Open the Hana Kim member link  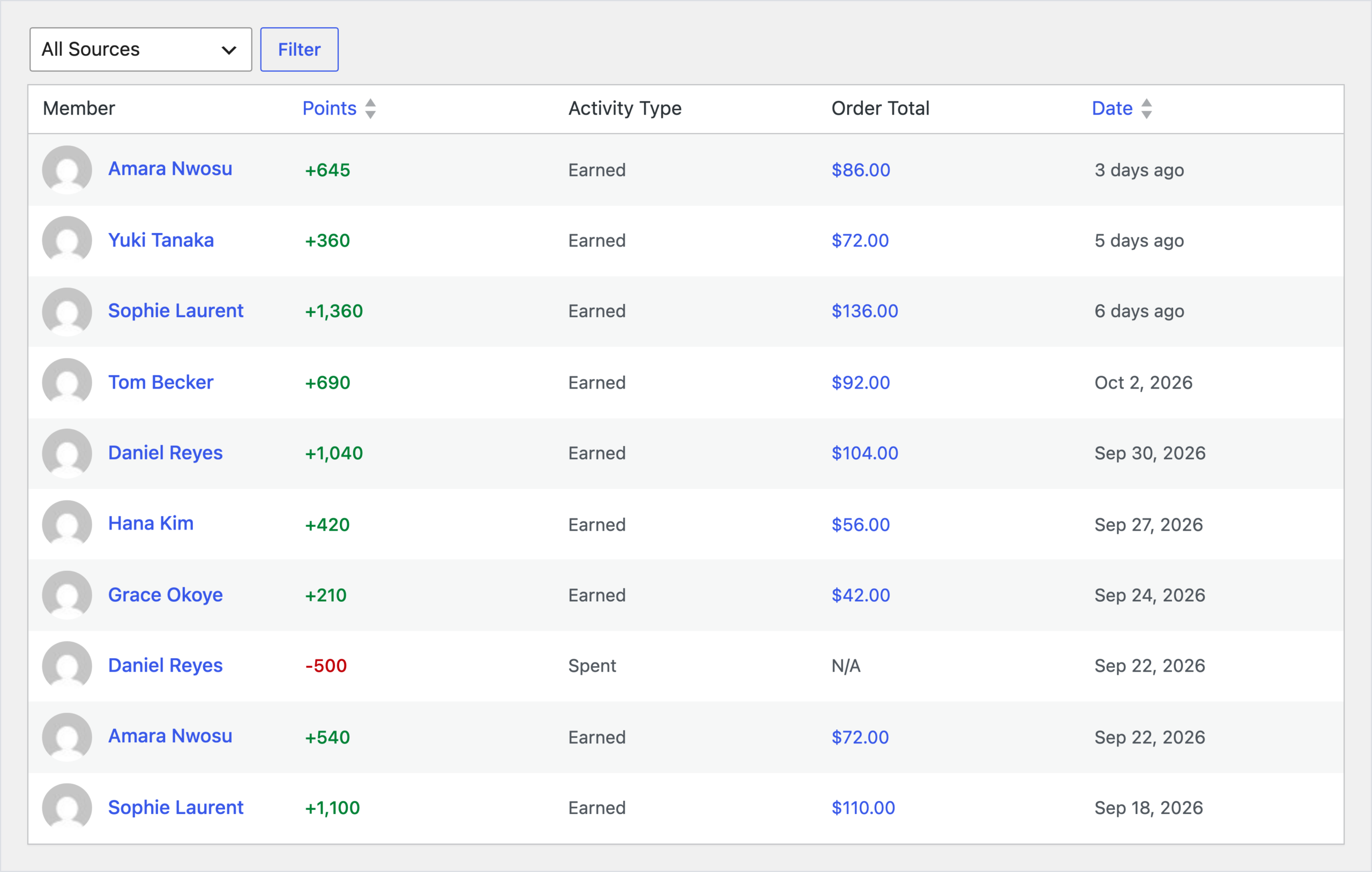151,523
